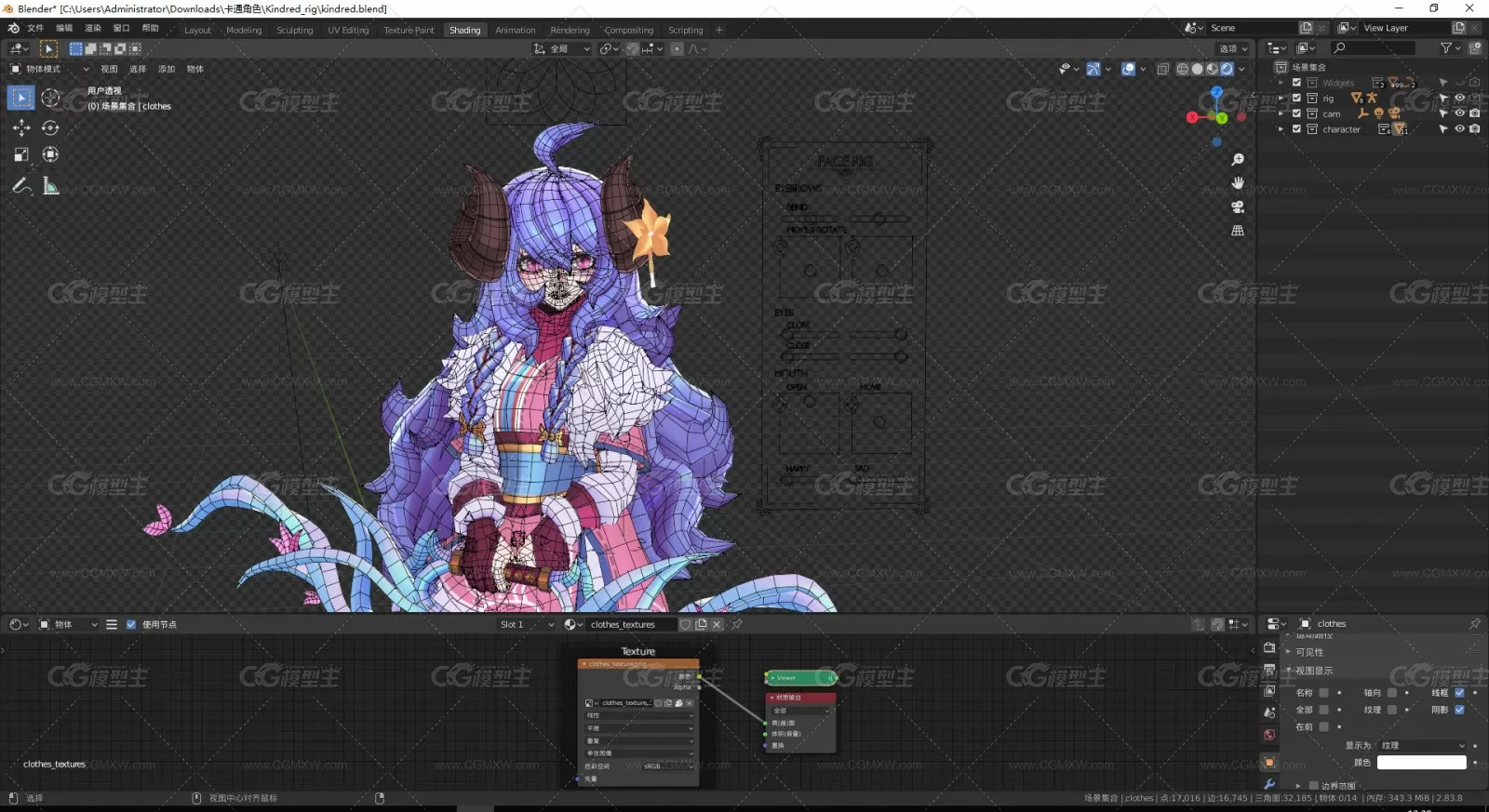1489x812 pixels.
Task: Open the 文件 file menu
Action: click(35, 29)
